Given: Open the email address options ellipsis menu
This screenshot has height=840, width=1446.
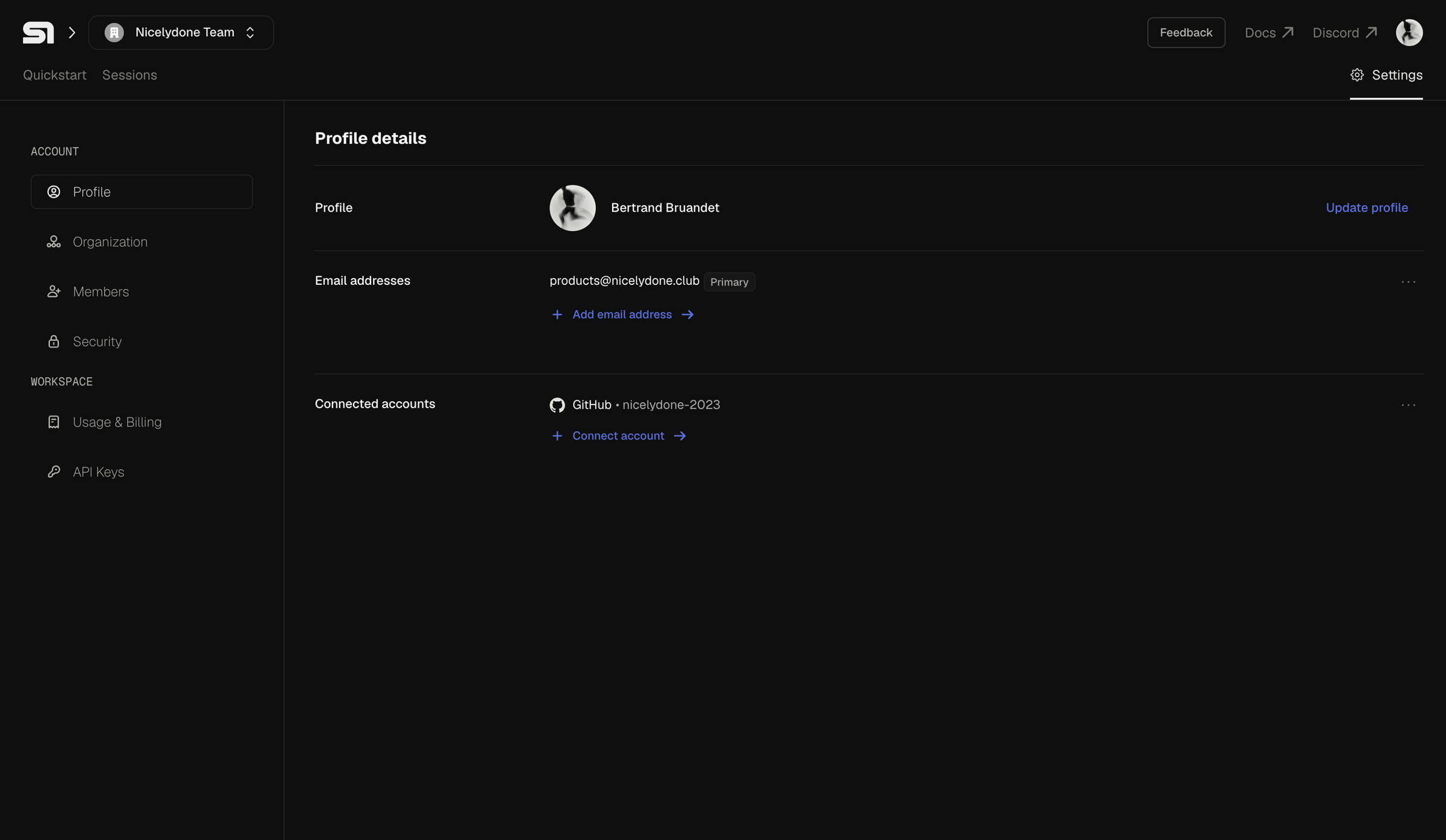Looking at the screenshot, I should [x=1408, y=282].
